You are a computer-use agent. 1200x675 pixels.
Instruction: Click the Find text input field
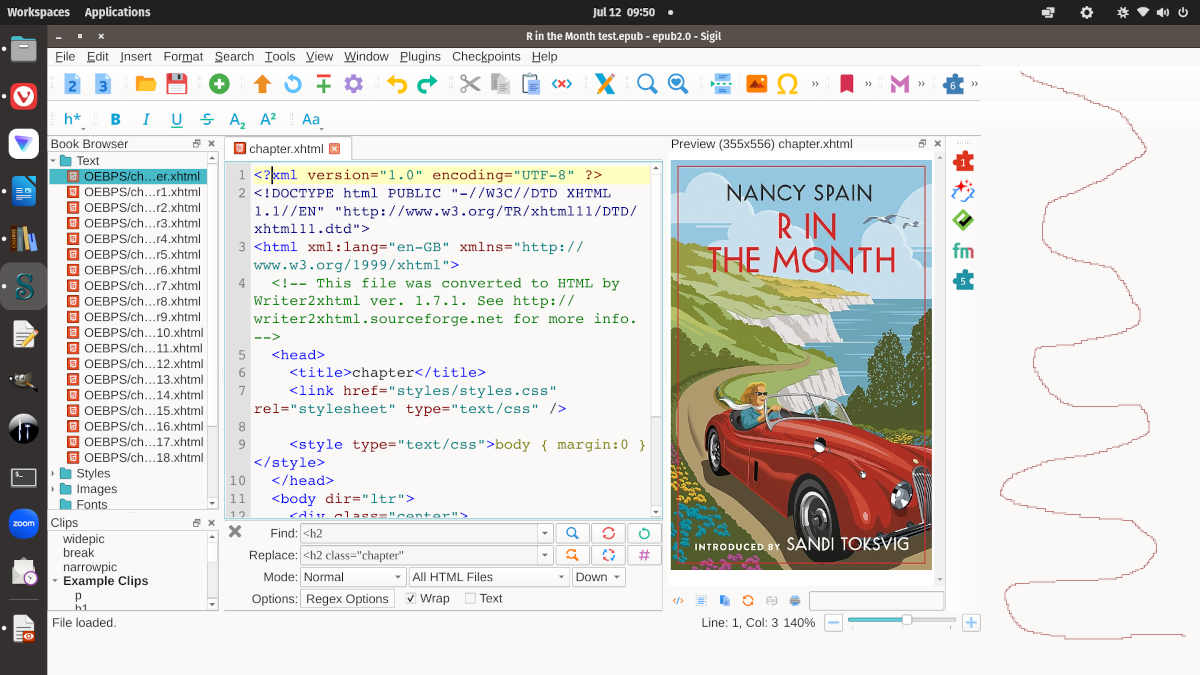click(x=418, y=533)
